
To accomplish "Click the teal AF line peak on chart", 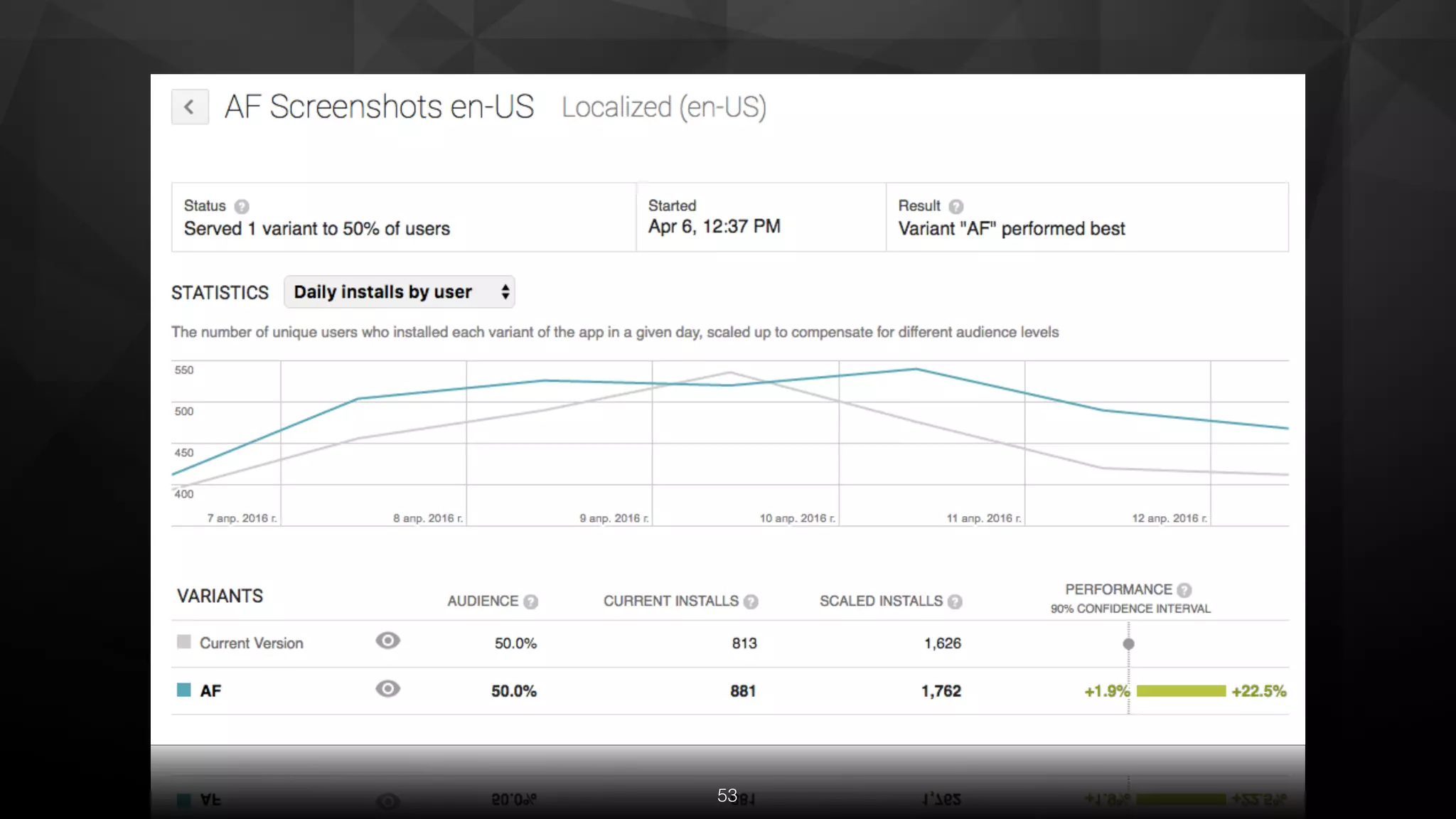I will (916, 369).
